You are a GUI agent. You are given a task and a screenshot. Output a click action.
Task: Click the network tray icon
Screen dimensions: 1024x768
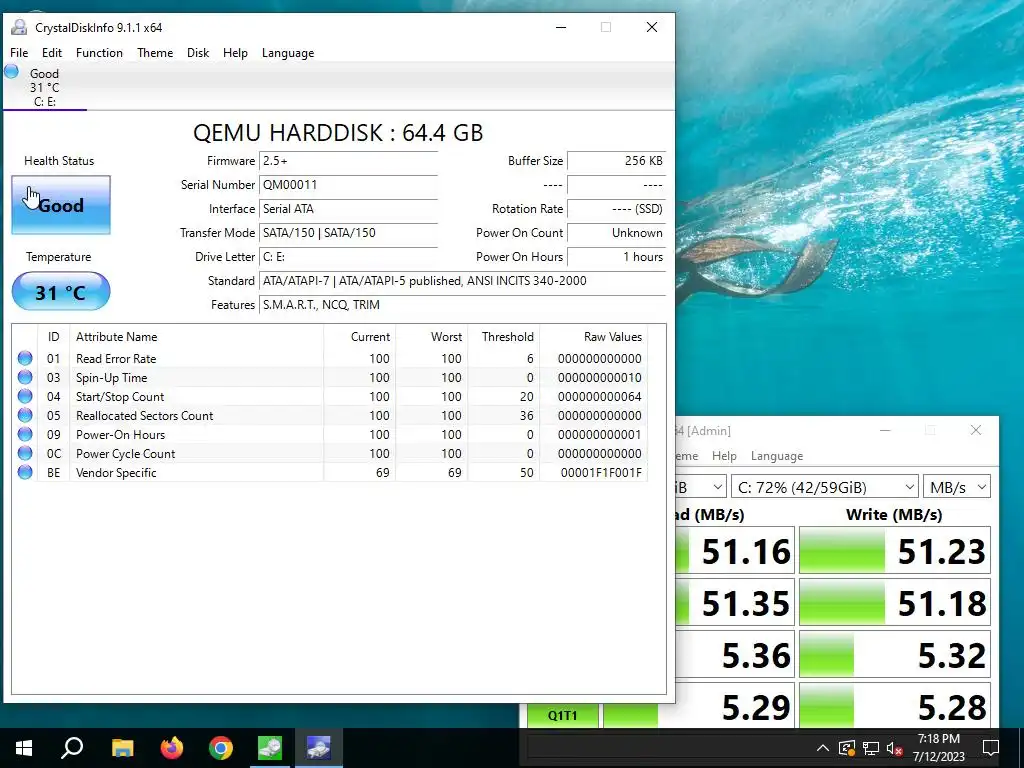coord(871,748)
